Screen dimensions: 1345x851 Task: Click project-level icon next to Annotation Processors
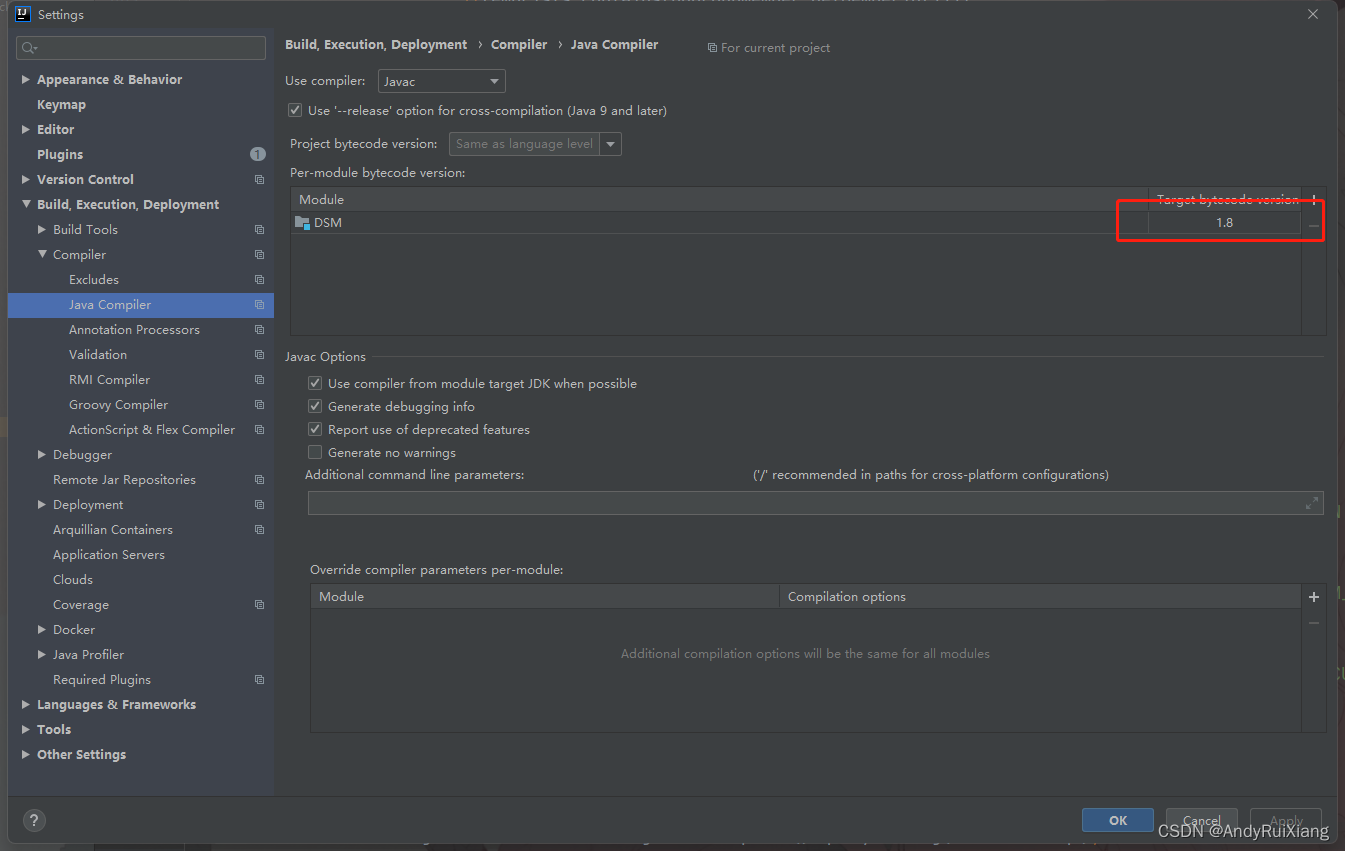[x=259, y=330]
